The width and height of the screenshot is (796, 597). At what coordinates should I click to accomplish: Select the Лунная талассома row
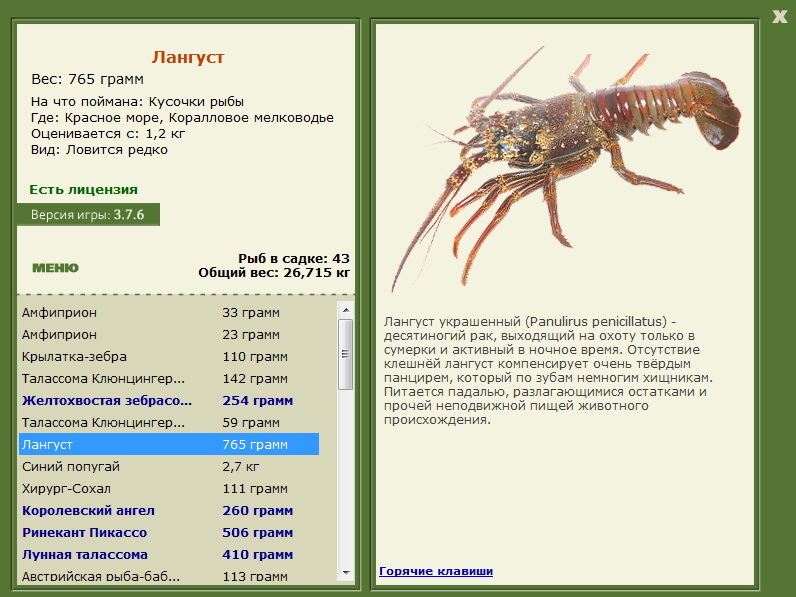pos(169,554)
